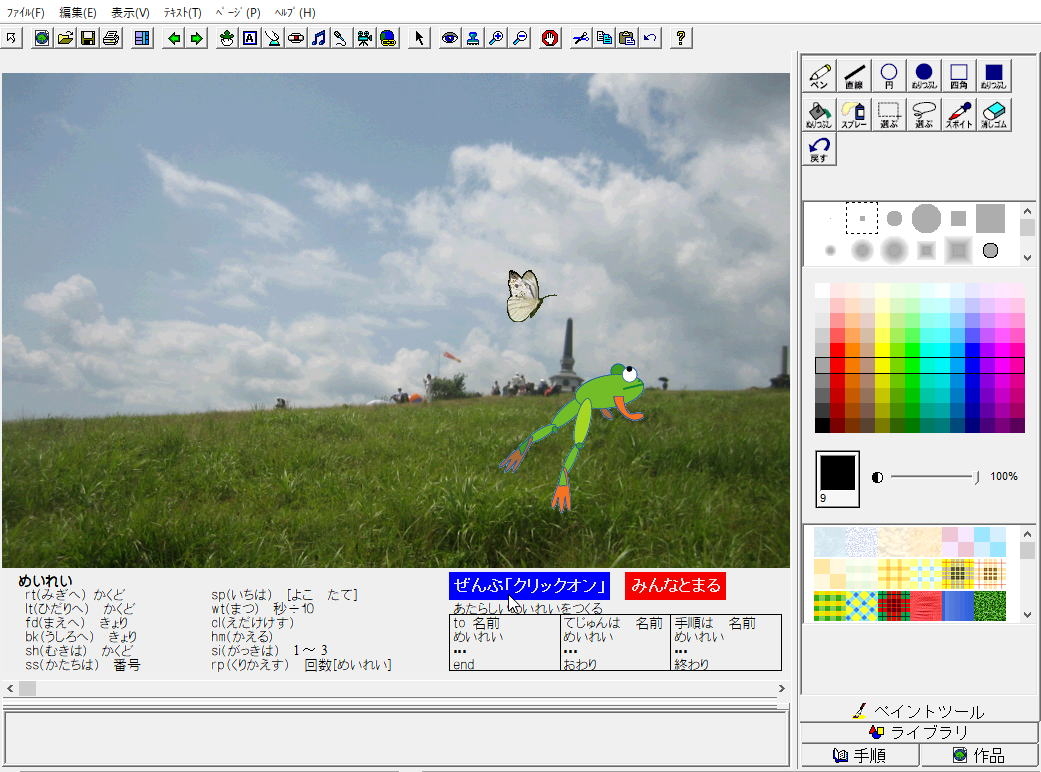Click the current black color box
This screenshot has width=1041, height=772.
tap(837, 479)
